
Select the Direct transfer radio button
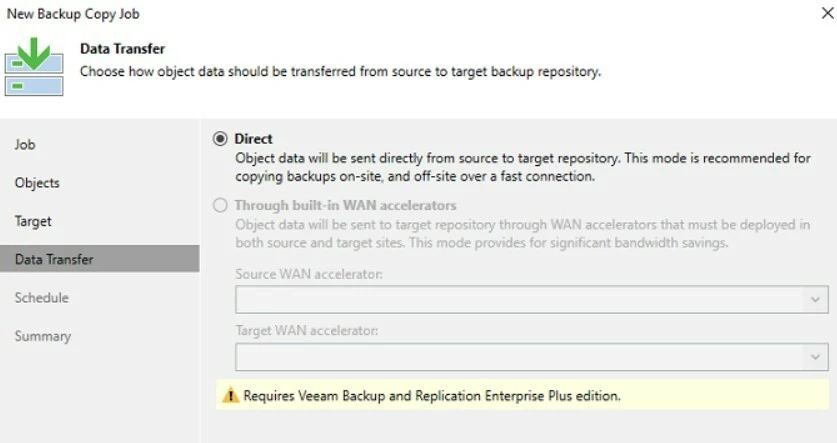pos(220,139)
